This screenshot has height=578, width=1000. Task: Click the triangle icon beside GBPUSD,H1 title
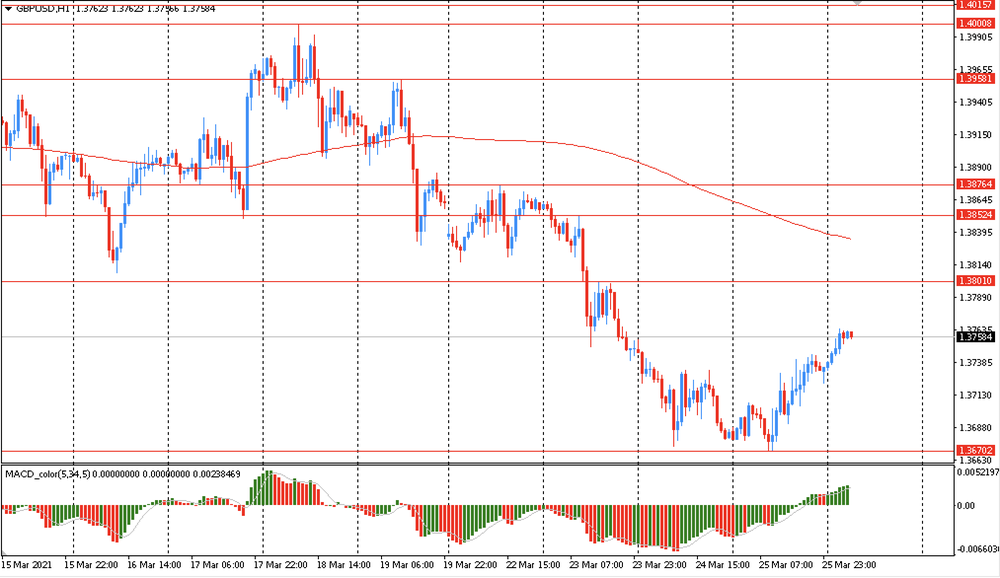coord(8,9)
